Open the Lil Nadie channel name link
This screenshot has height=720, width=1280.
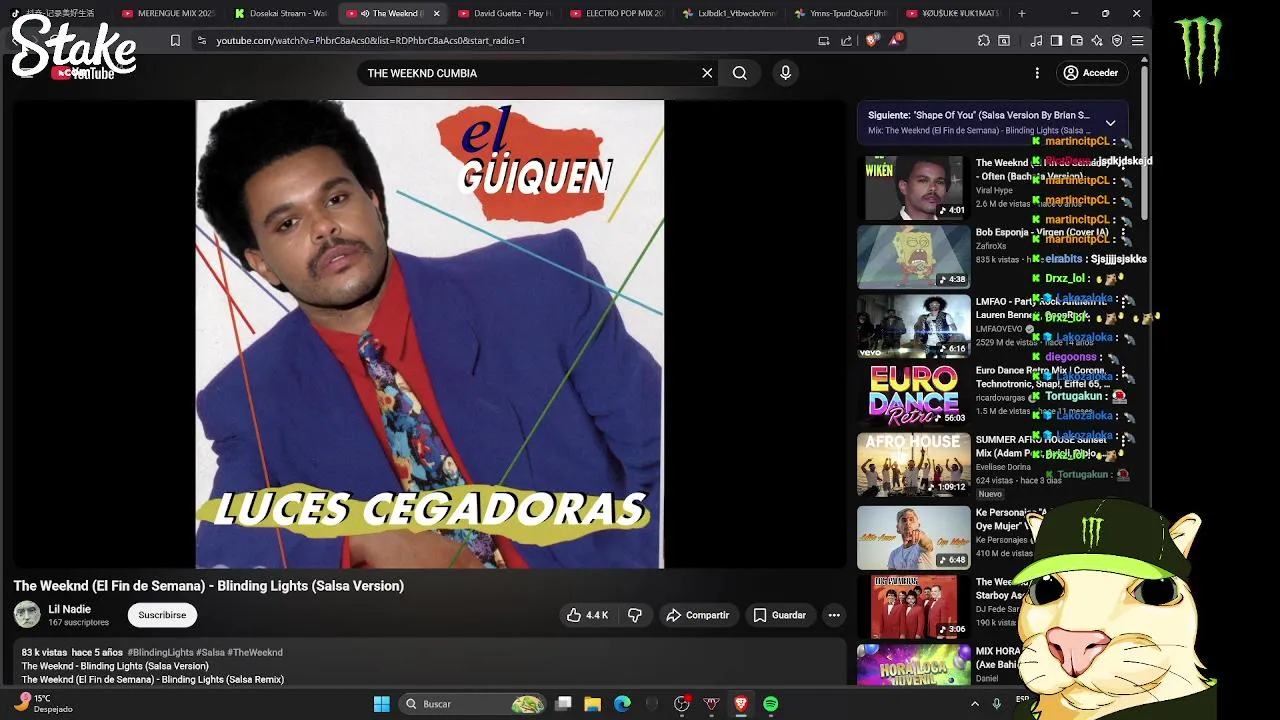(70, 609)
